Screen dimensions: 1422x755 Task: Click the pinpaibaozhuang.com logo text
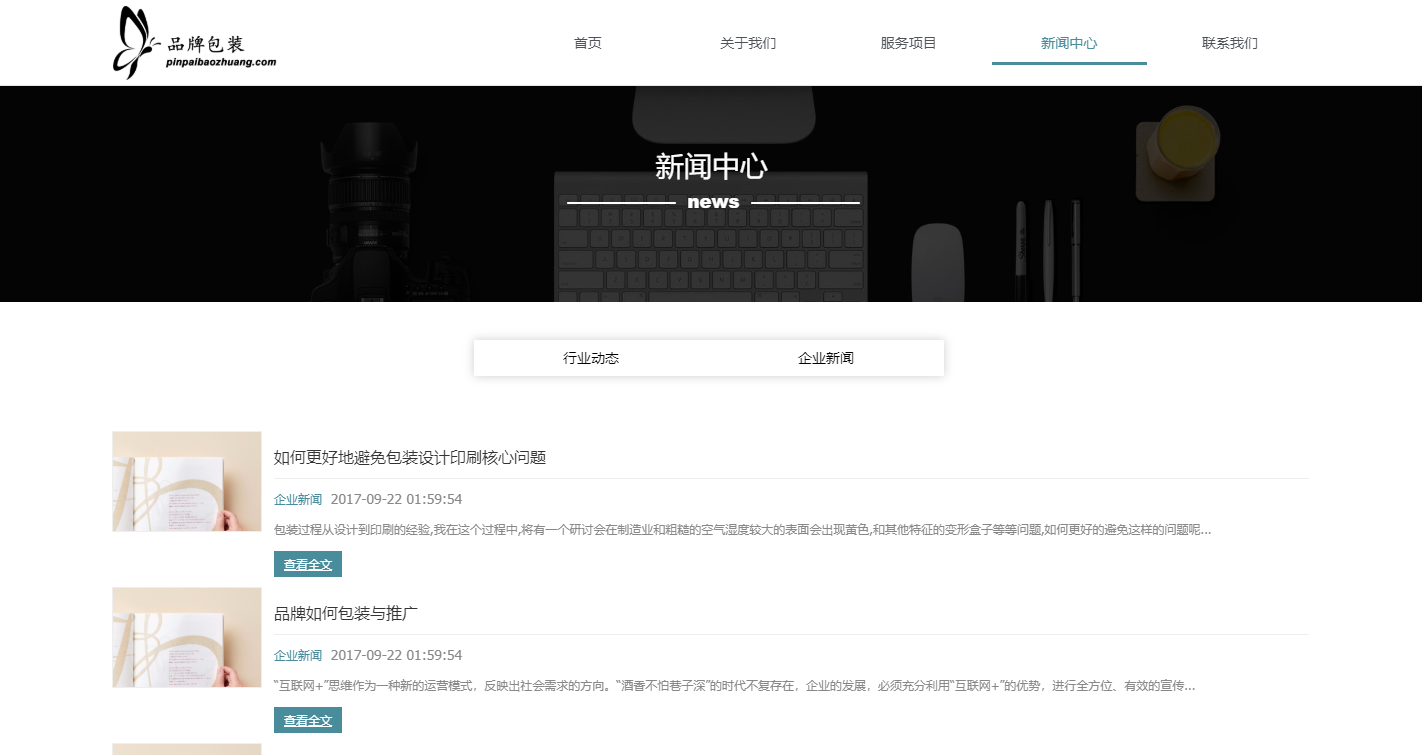coord(221,62)
